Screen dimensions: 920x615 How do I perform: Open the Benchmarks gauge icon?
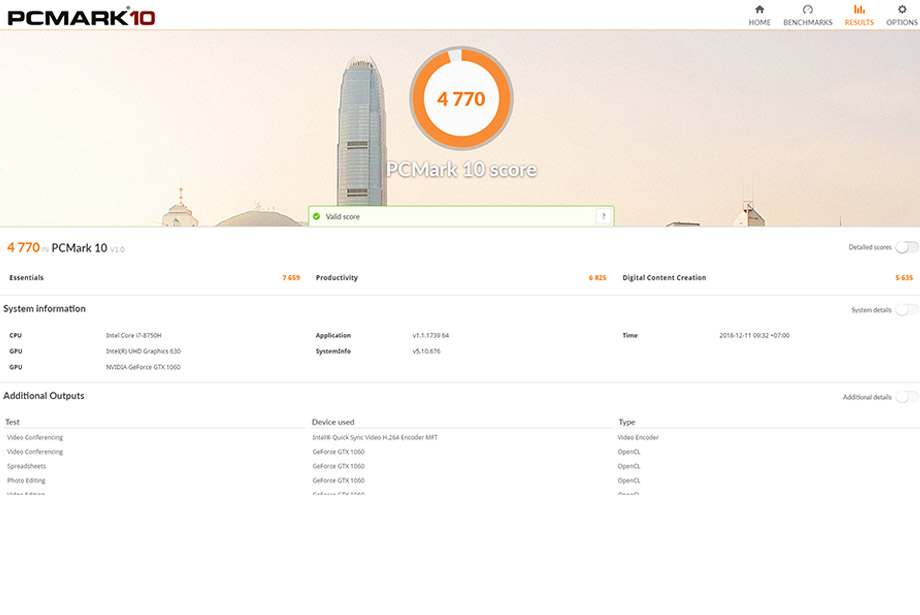tap(807, 9)
